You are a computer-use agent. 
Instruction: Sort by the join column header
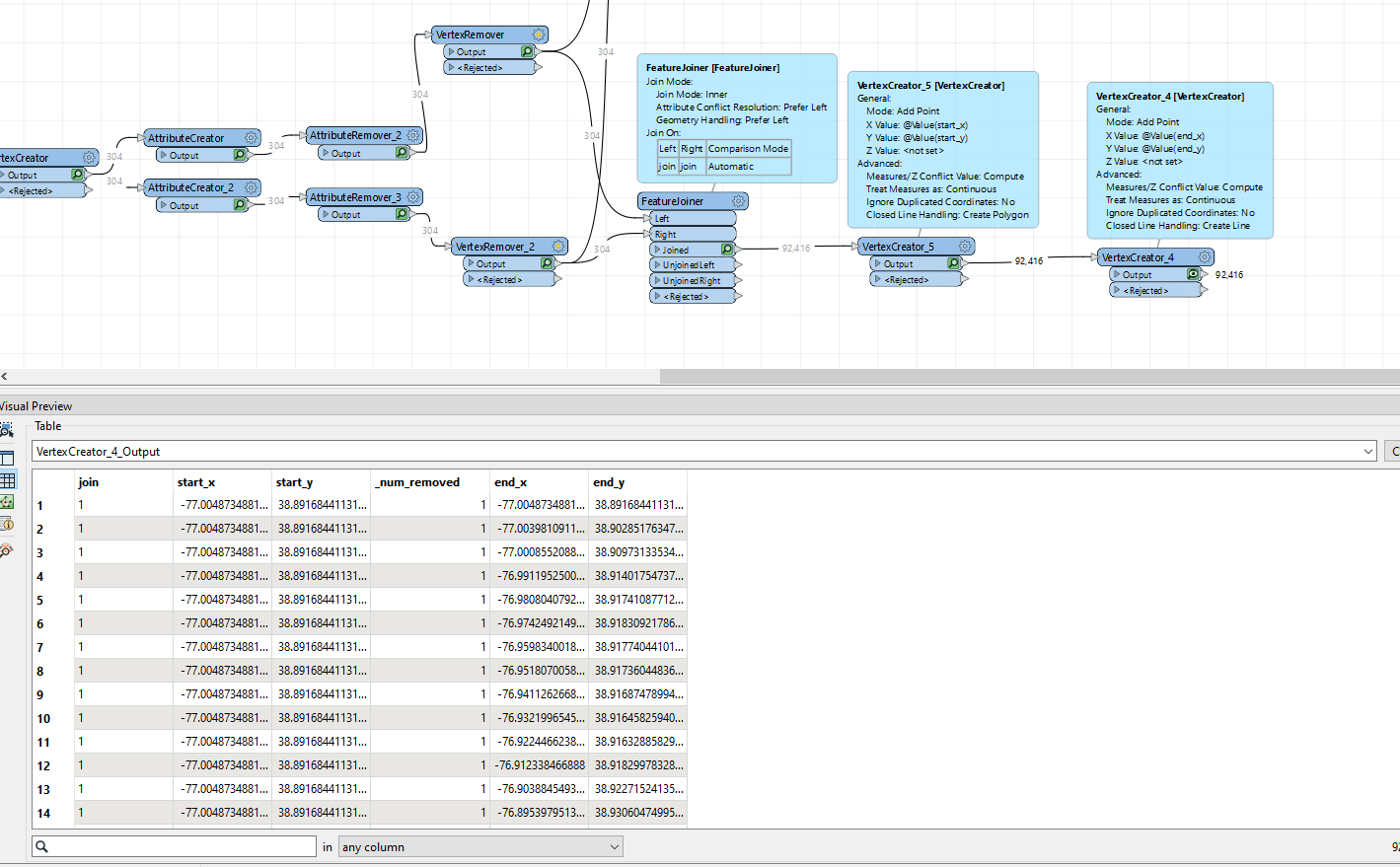123,481
